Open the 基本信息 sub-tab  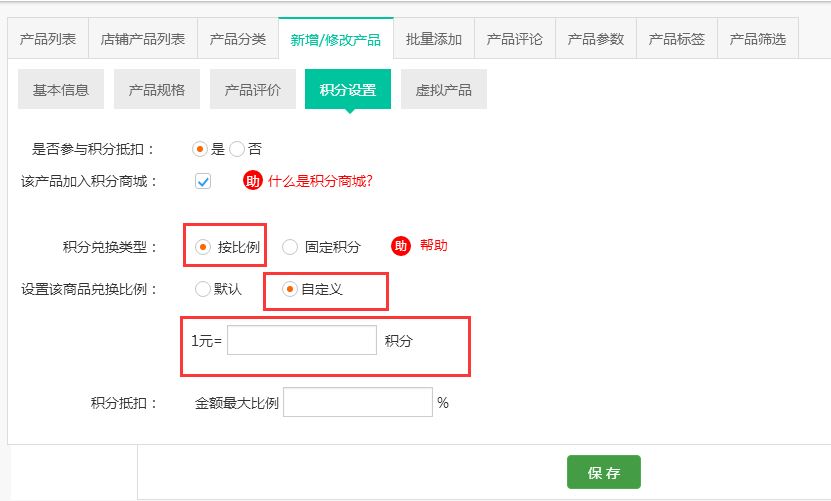[61, 90]
